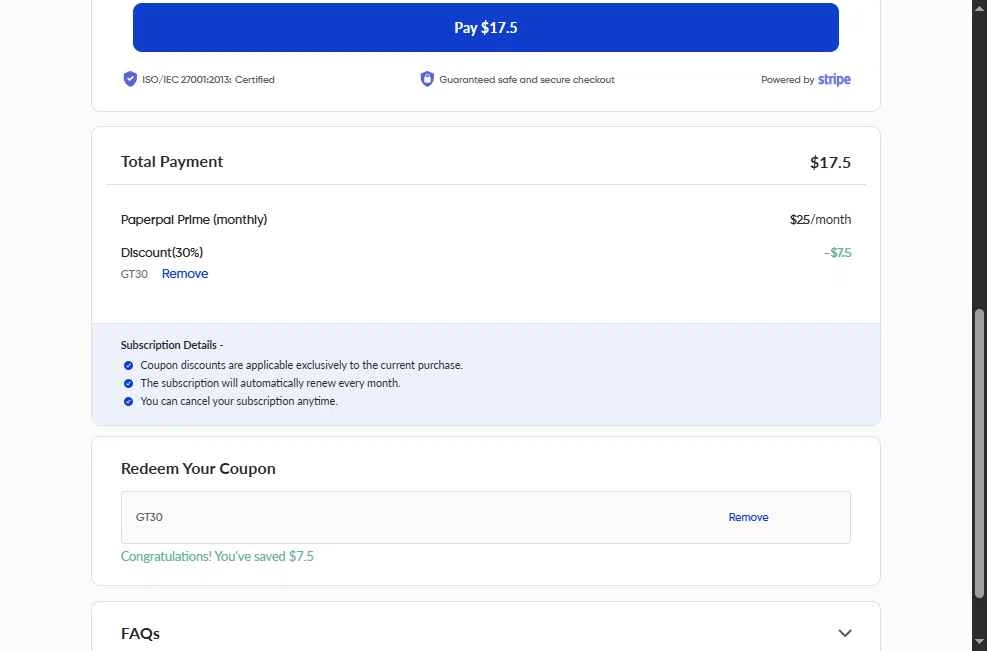Click the '-$7.5' discount amount
This screenshot has height=651, width=987.
837,252
